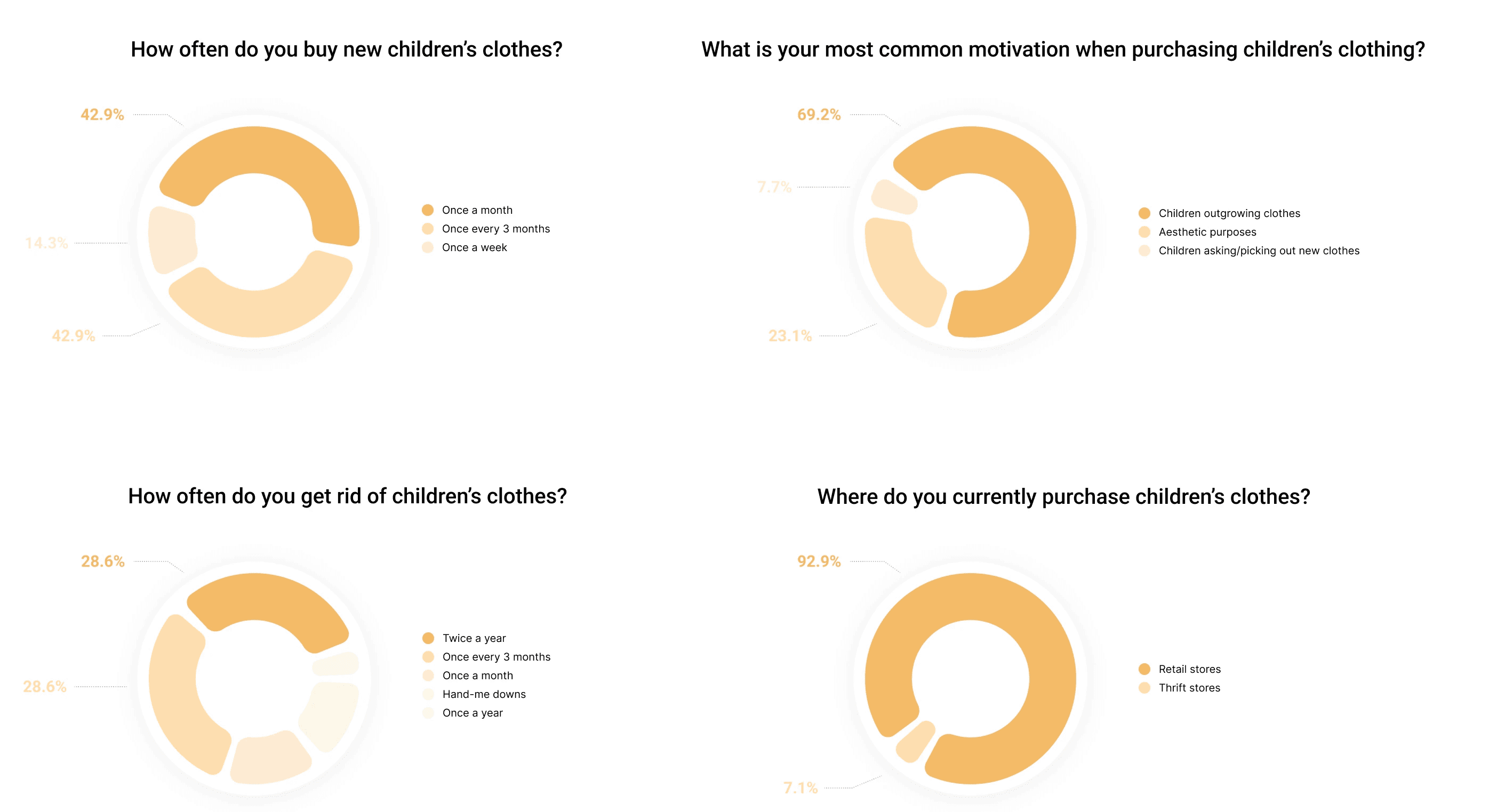
Task: Select 'Children outgrowing clothes' legend dot
Action: coord(1144,213)
